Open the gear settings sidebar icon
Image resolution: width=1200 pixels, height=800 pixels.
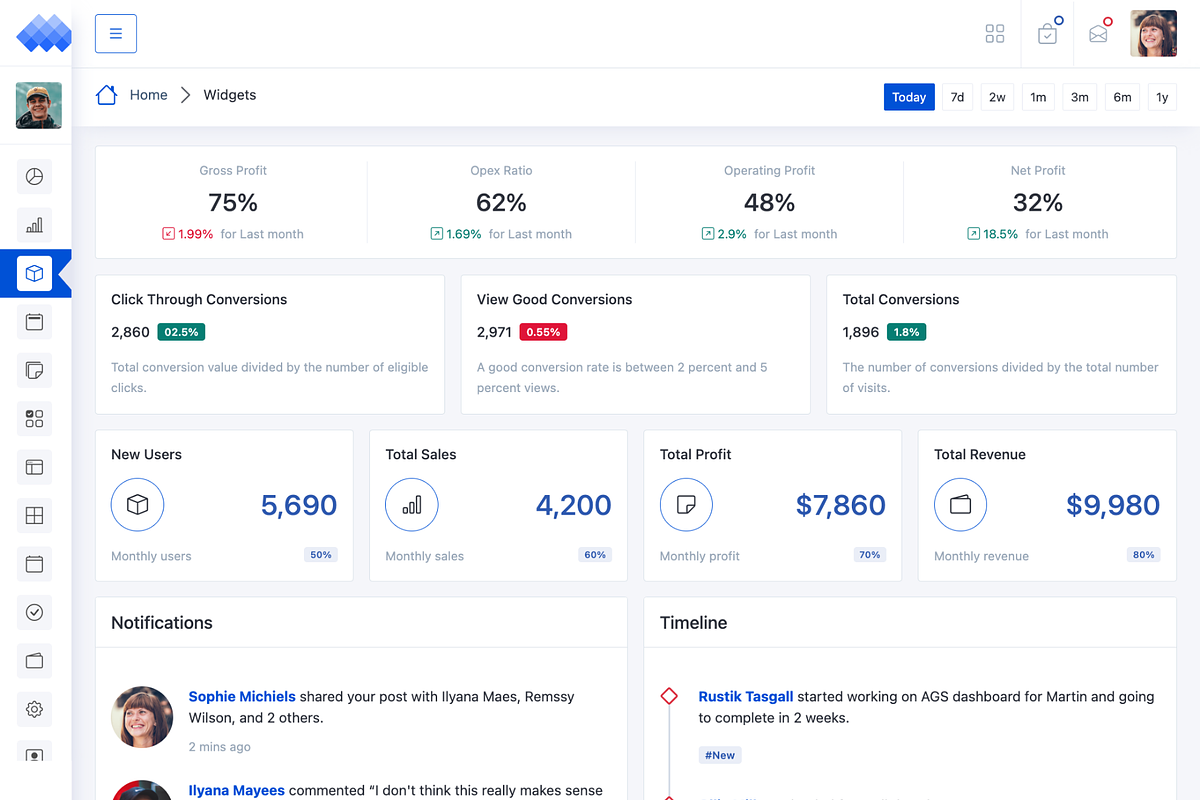[34, 709]
